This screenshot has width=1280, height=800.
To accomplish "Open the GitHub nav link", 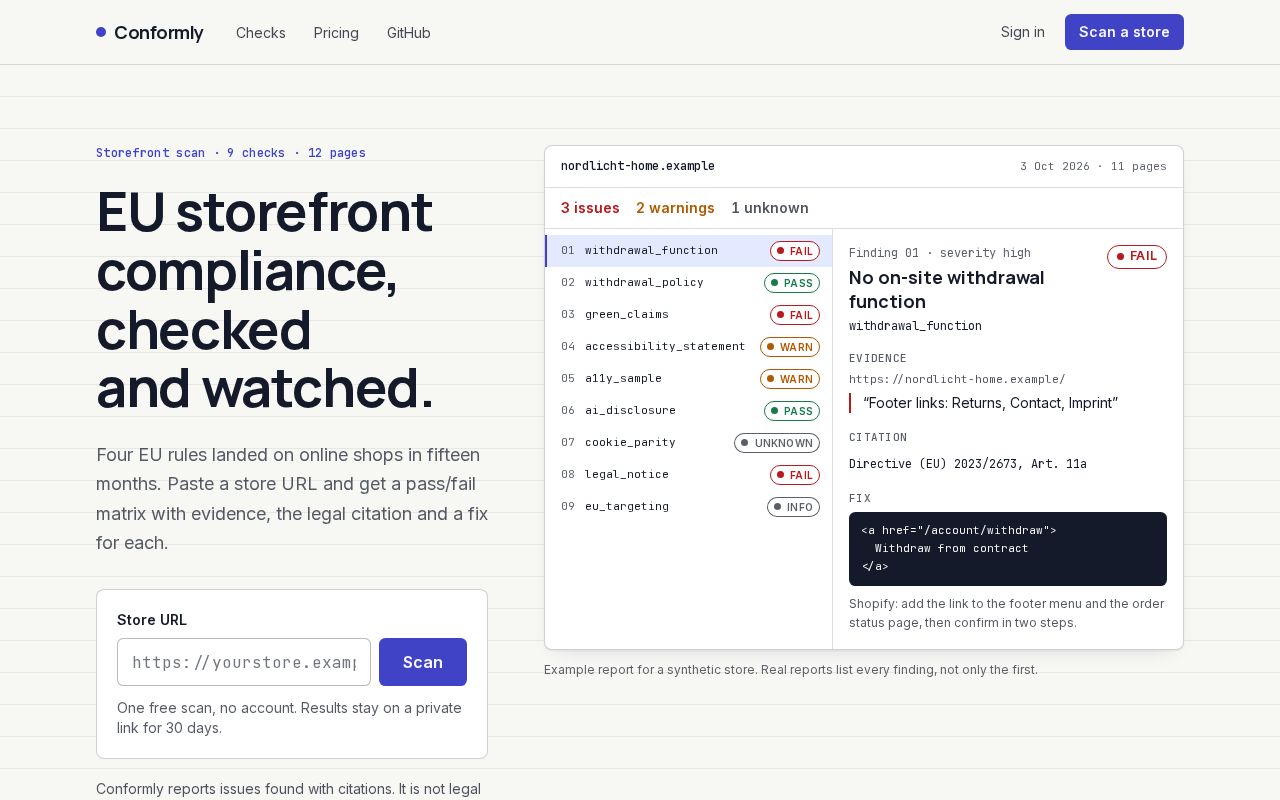I will pyautogui.click(x=409, y=32).
